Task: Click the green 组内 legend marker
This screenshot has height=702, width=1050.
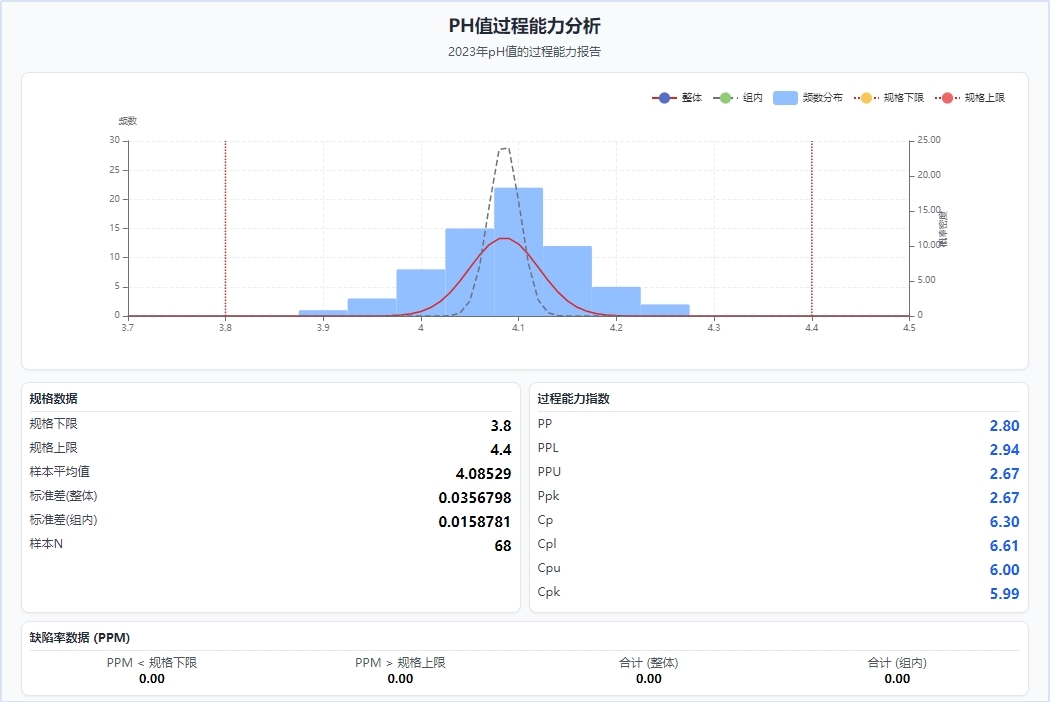Action: pos(726,98)
